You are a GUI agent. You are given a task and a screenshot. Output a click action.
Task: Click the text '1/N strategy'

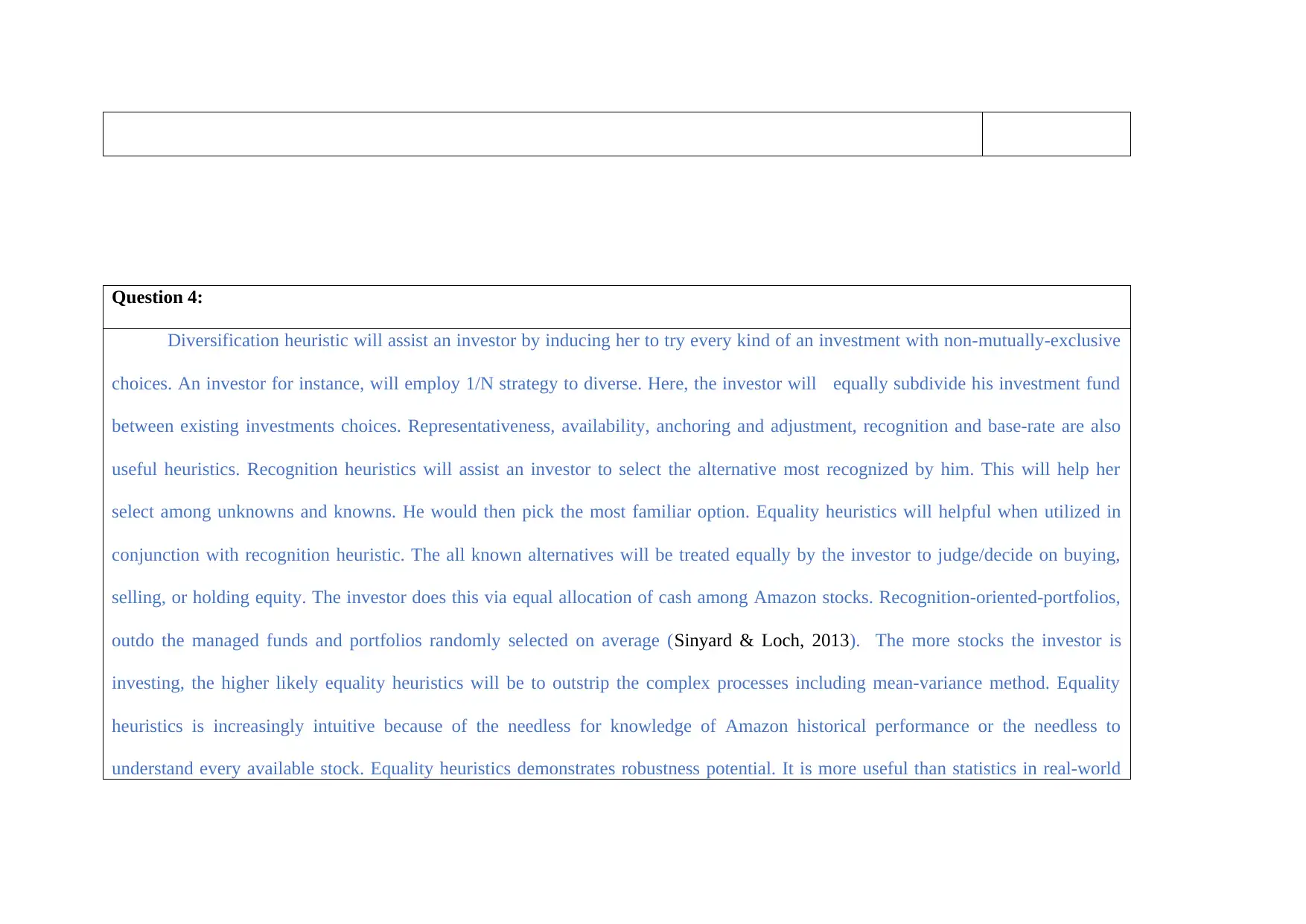(x=512, y=384)
